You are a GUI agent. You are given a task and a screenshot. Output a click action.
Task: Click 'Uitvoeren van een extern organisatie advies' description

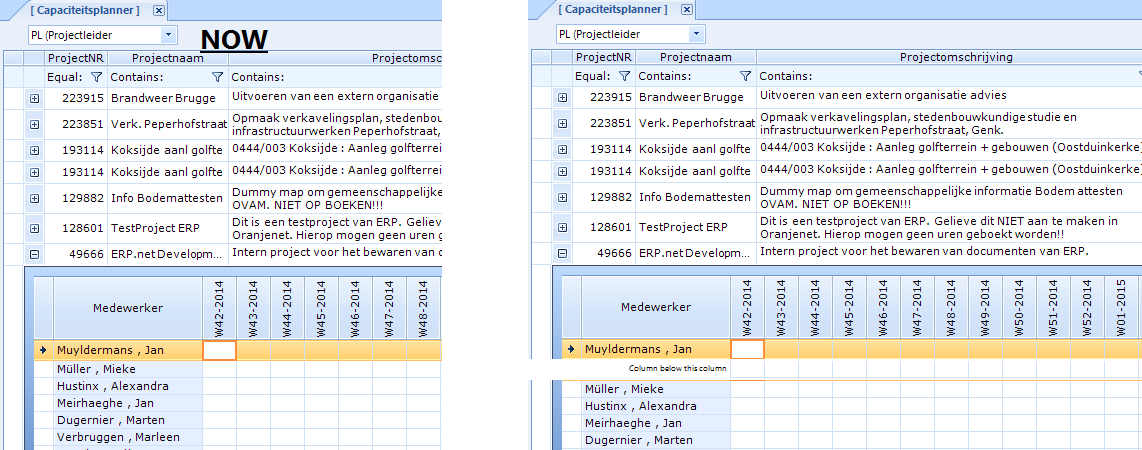tap(883, 95)
